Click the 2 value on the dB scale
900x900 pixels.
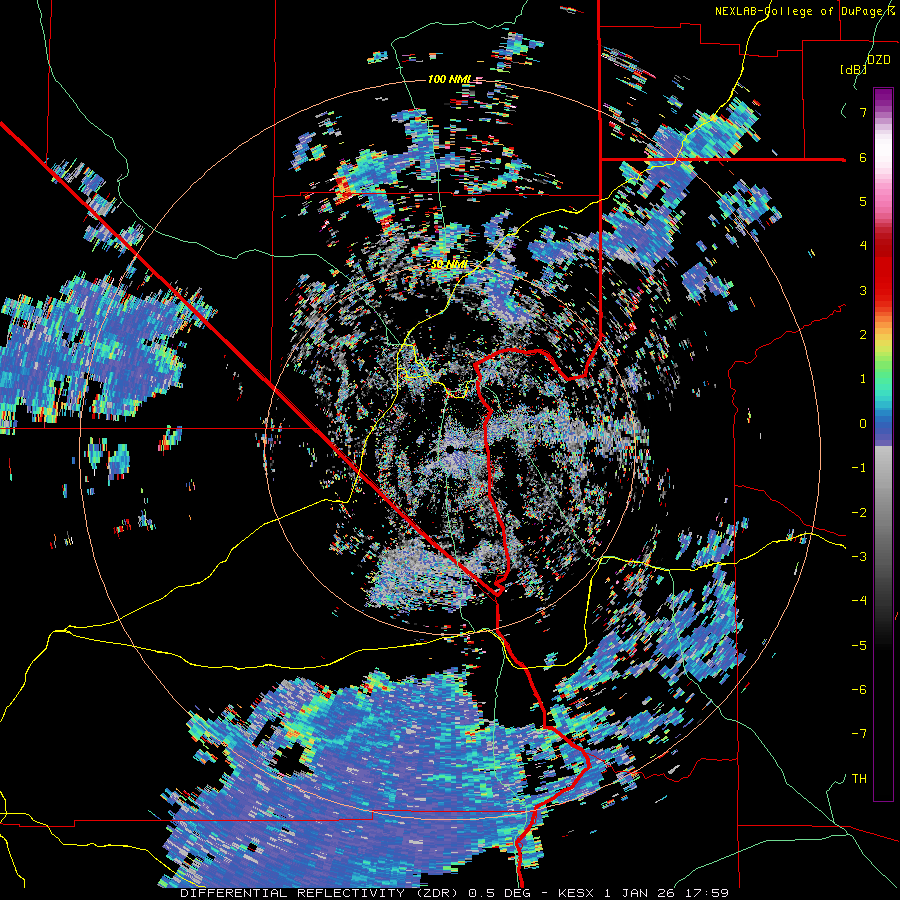(x=863, y=335)
